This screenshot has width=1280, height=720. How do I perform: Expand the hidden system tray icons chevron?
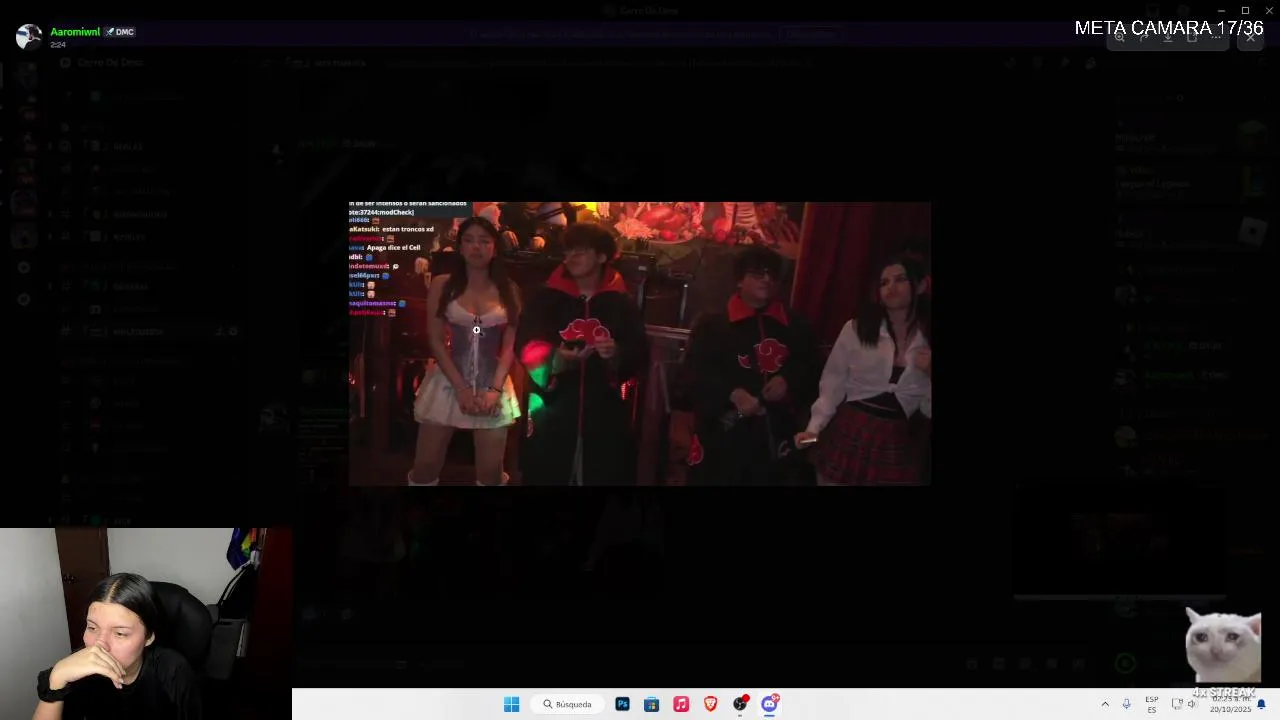pos(1105,704)
